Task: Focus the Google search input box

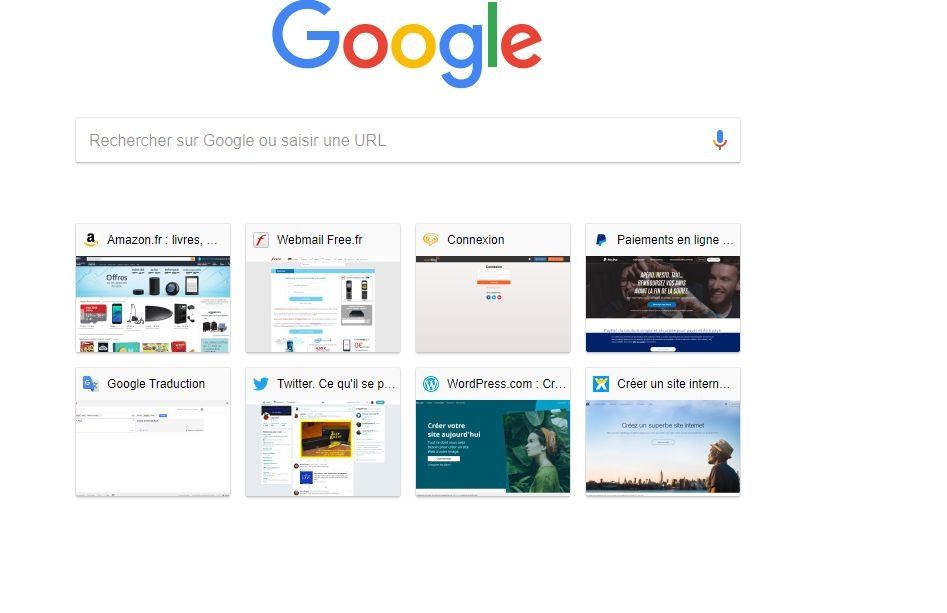Action: pyautogui.click(x=408, y=140)
